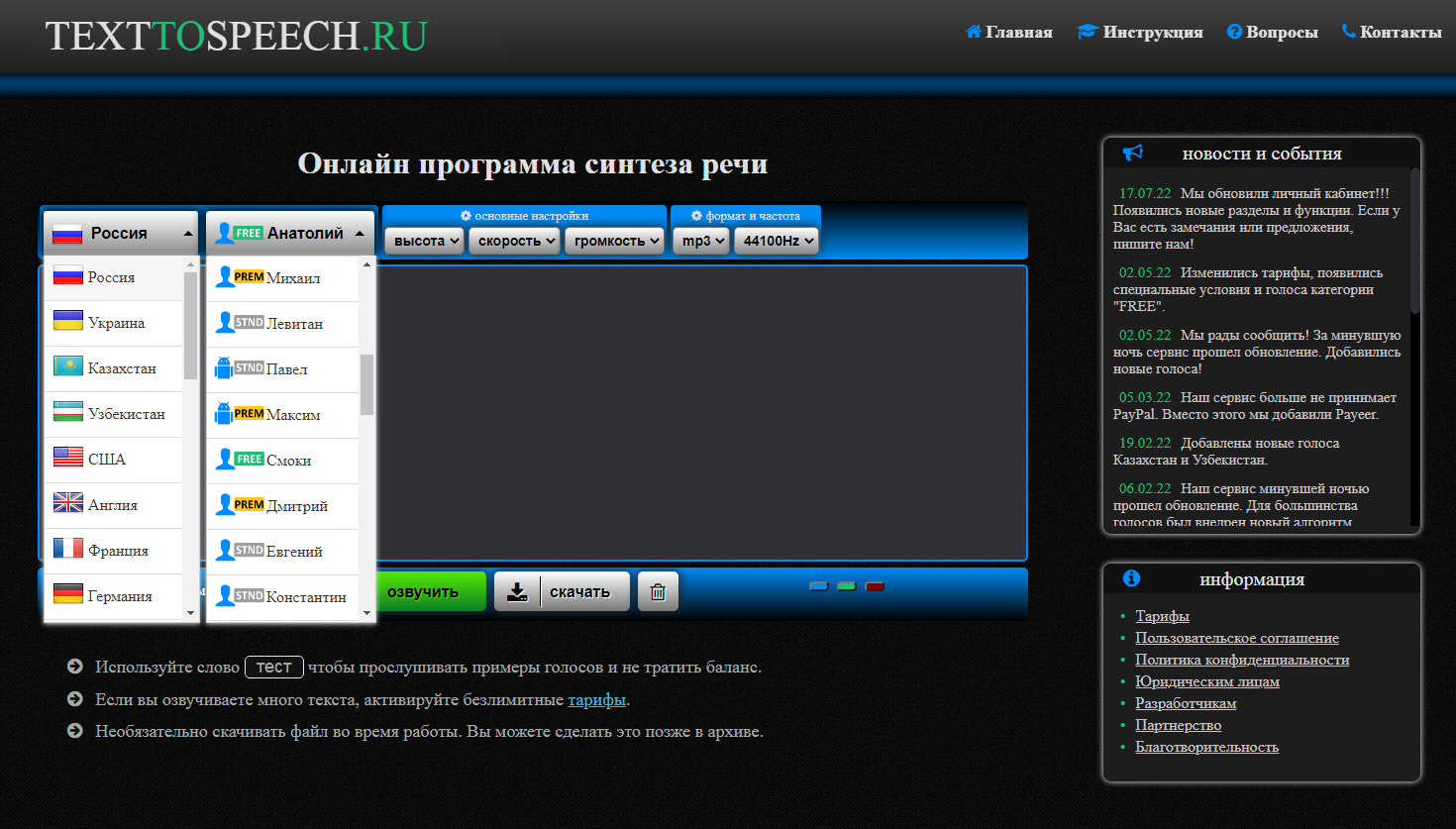Viewport: 1456px width, 829px height.
Task: Click the question mark icon beside Вопросы
Action: [x=1234, y=32]
